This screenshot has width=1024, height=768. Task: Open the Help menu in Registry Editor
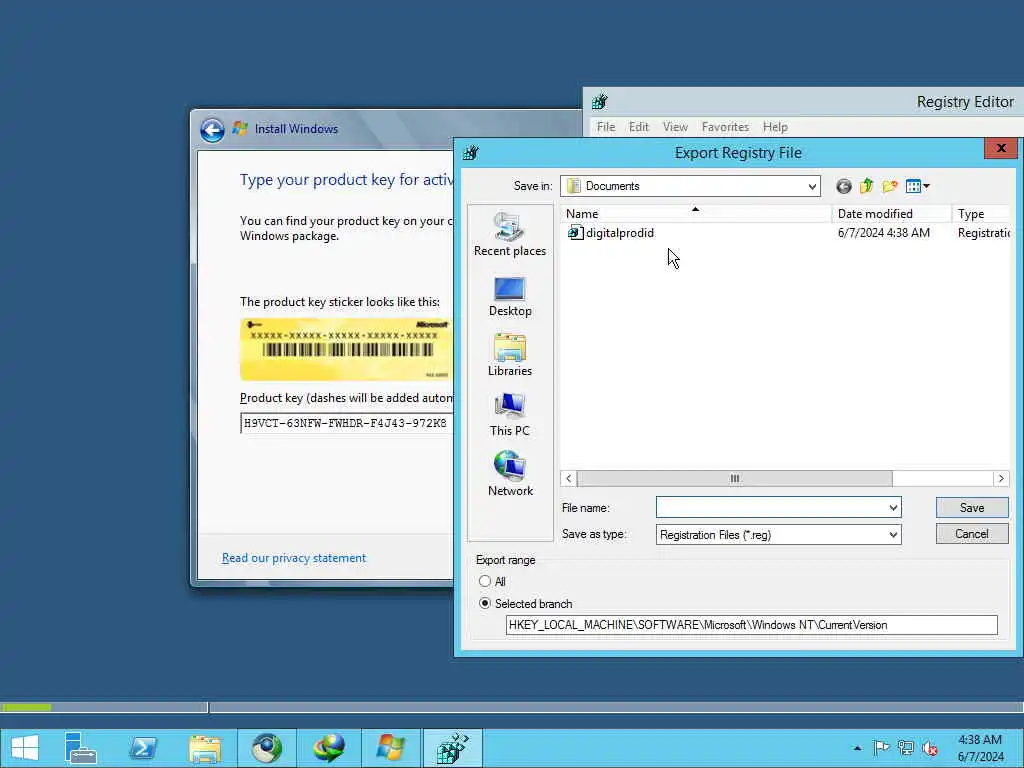pyautogui.click(x=775, y=127)
